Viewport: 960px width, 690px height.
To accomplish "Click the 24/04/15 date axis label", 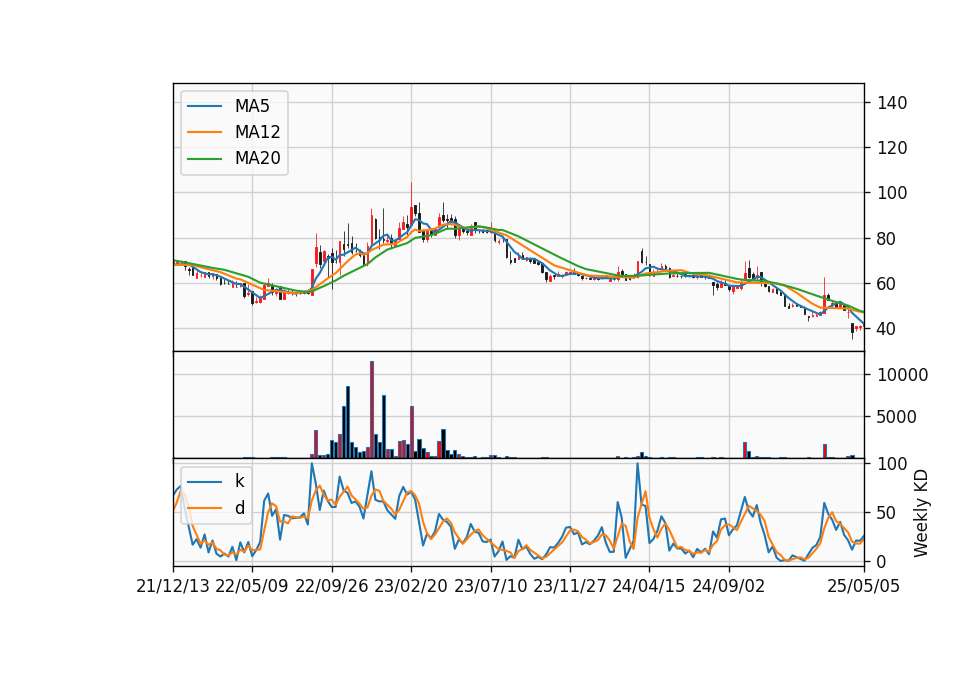I will click(648, 586).
